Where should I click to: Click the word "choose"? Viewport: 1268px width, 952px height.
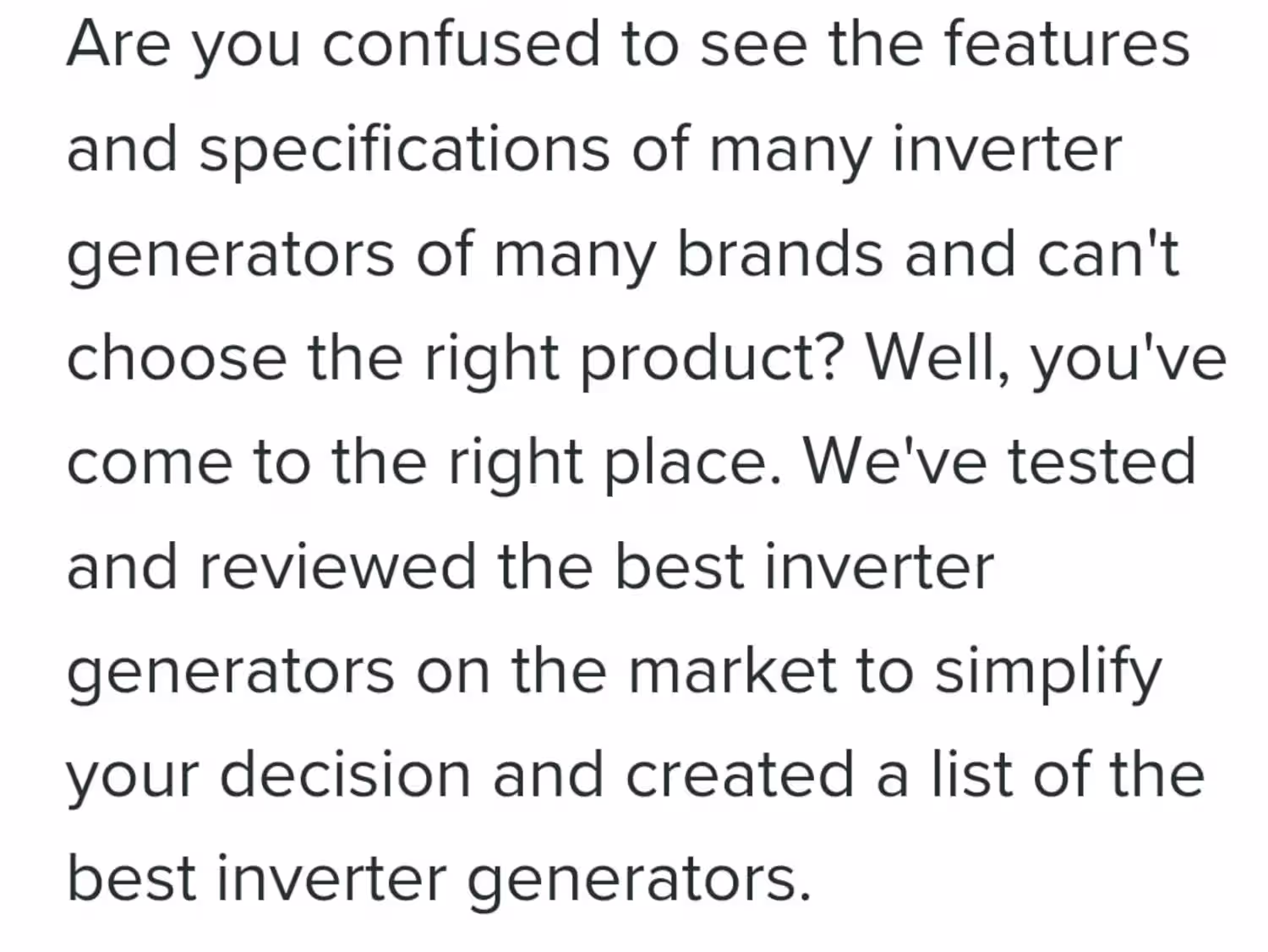pos(177,358)
